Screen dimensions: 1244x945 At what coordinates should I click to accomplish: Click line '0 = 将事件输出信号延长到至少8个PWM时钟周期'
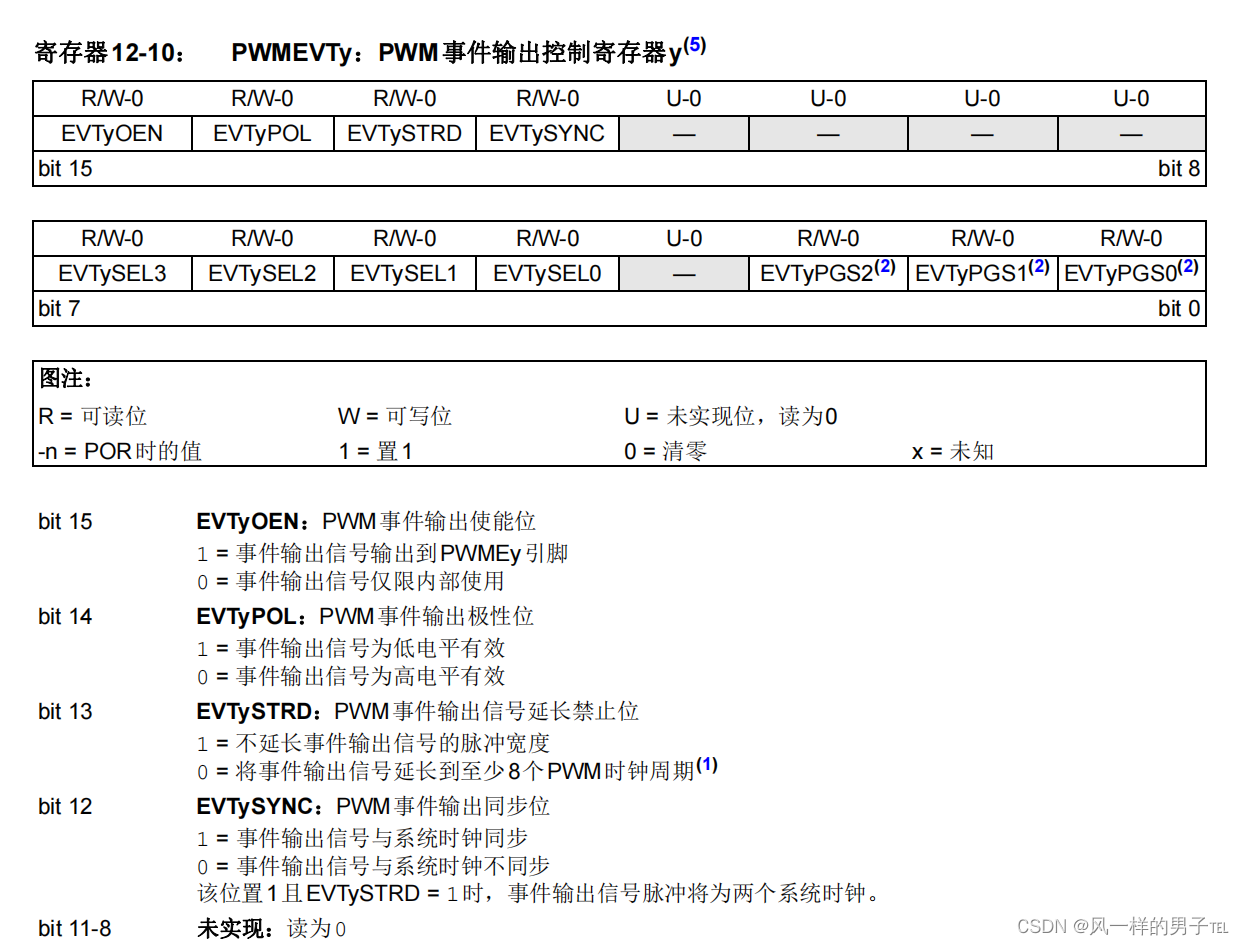click(445, 771)
